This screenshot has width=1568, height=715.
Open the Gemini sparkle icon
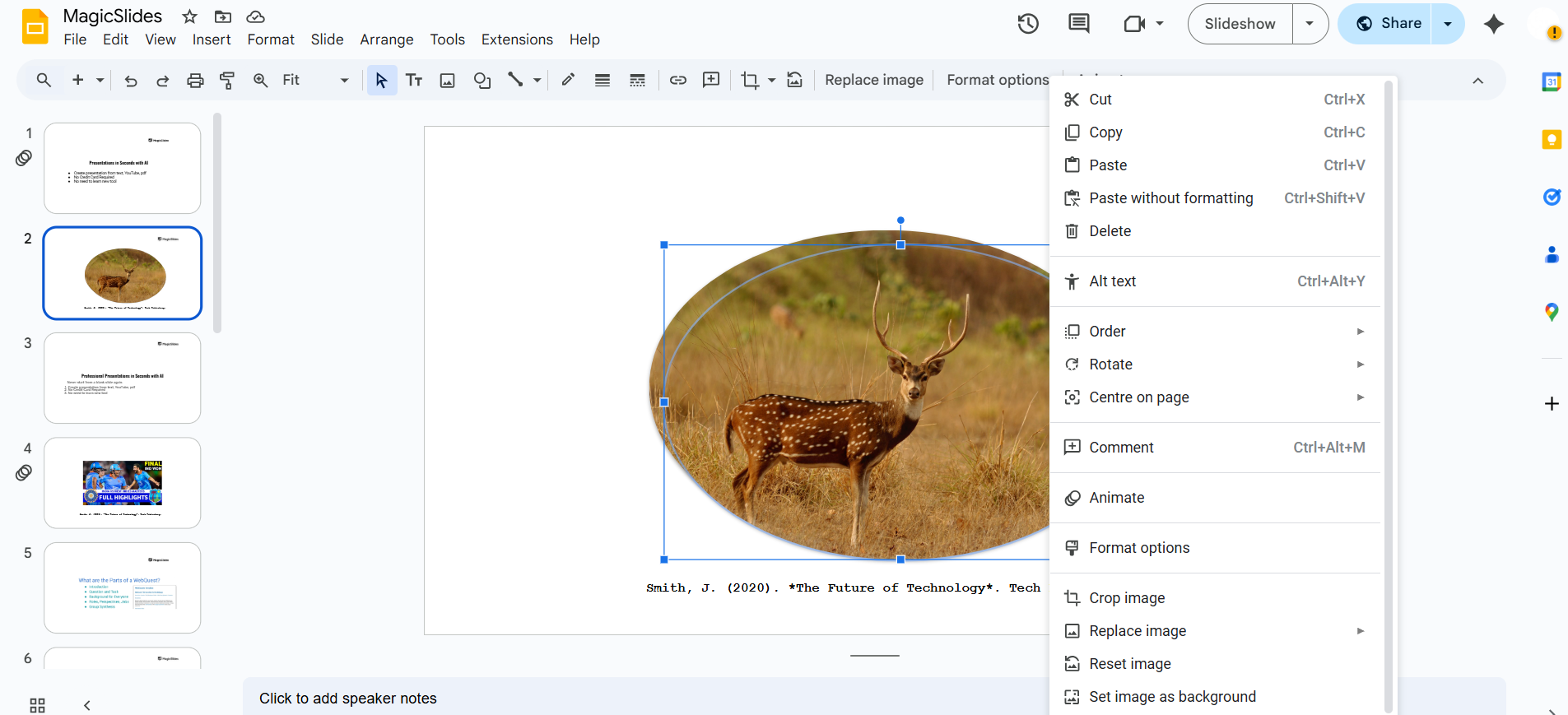1493,24
